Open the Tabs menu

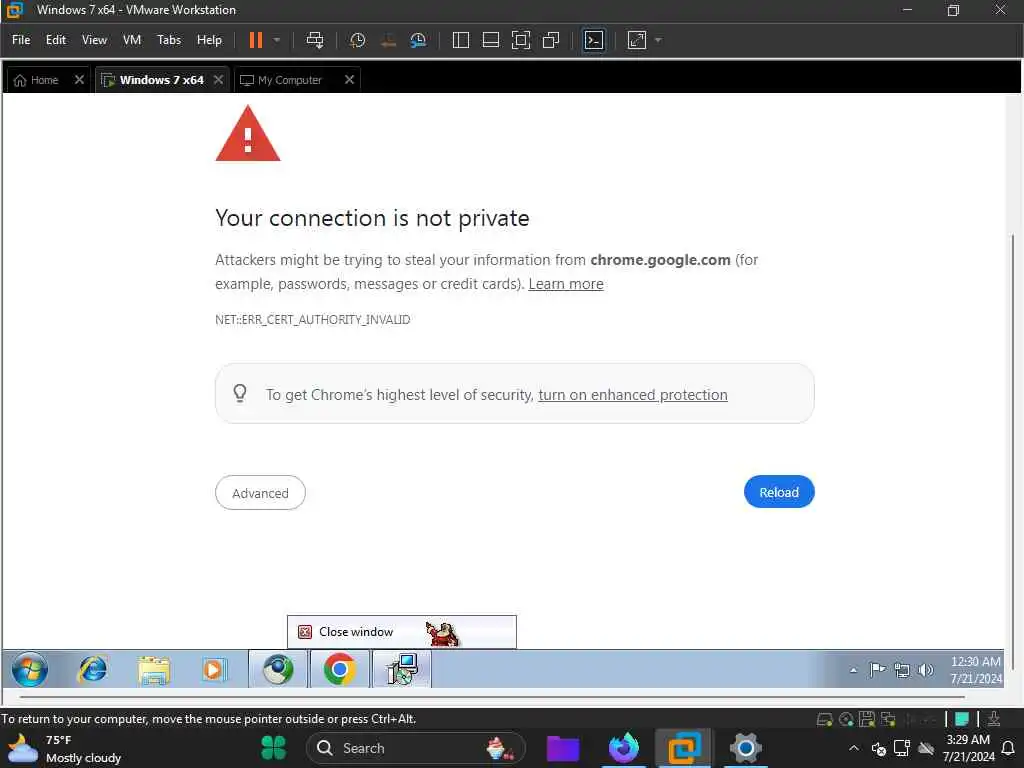(x=168, y=40)
